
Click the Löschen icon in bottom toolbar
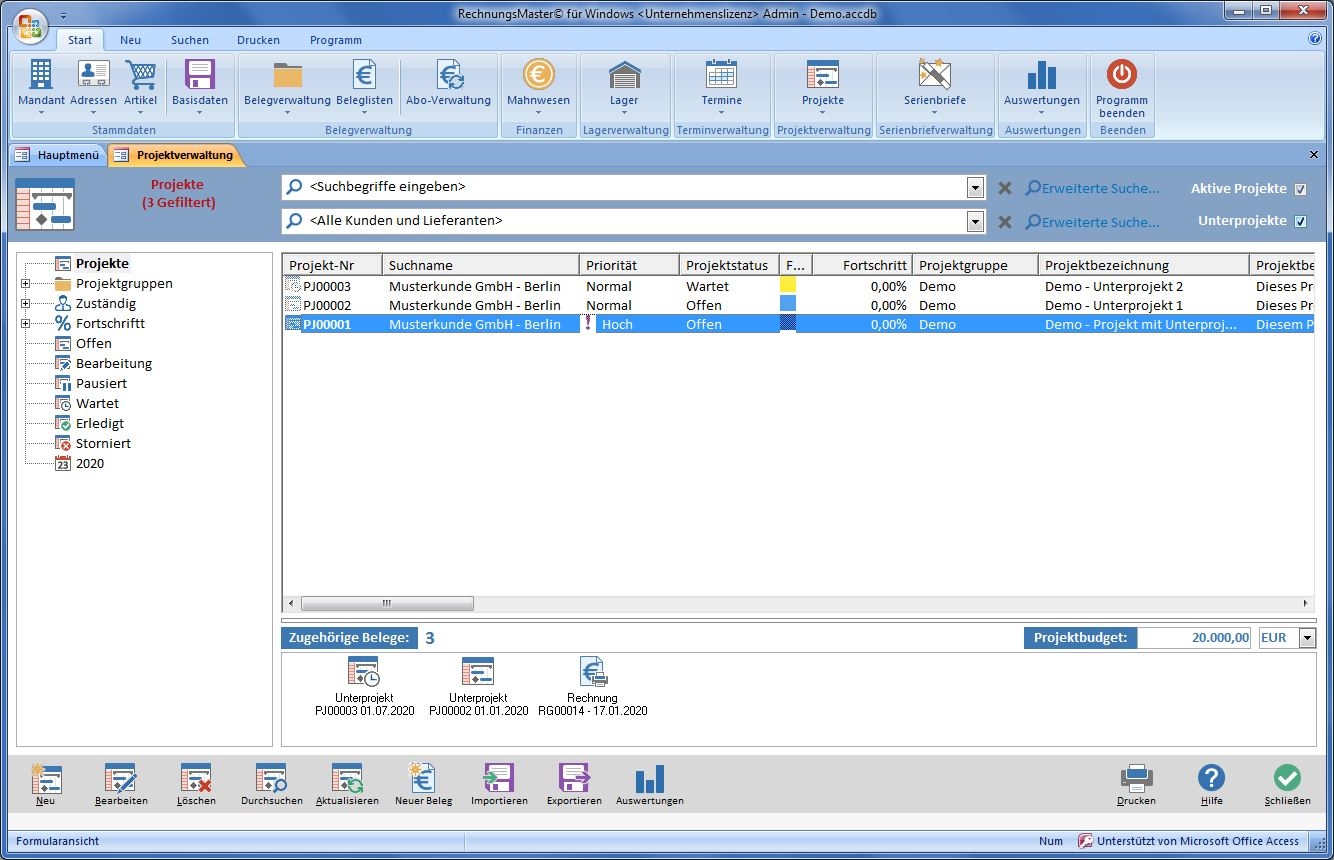196,779
